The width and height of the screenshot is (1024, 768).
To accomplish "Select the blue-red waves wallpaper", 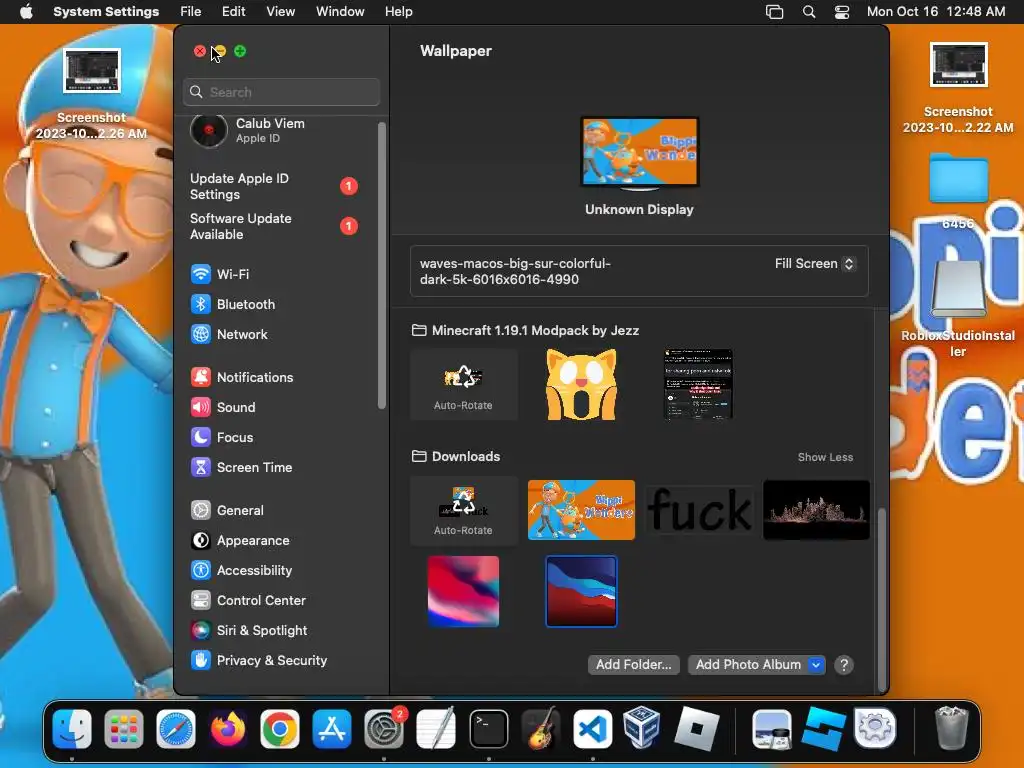I will (581, 591).
